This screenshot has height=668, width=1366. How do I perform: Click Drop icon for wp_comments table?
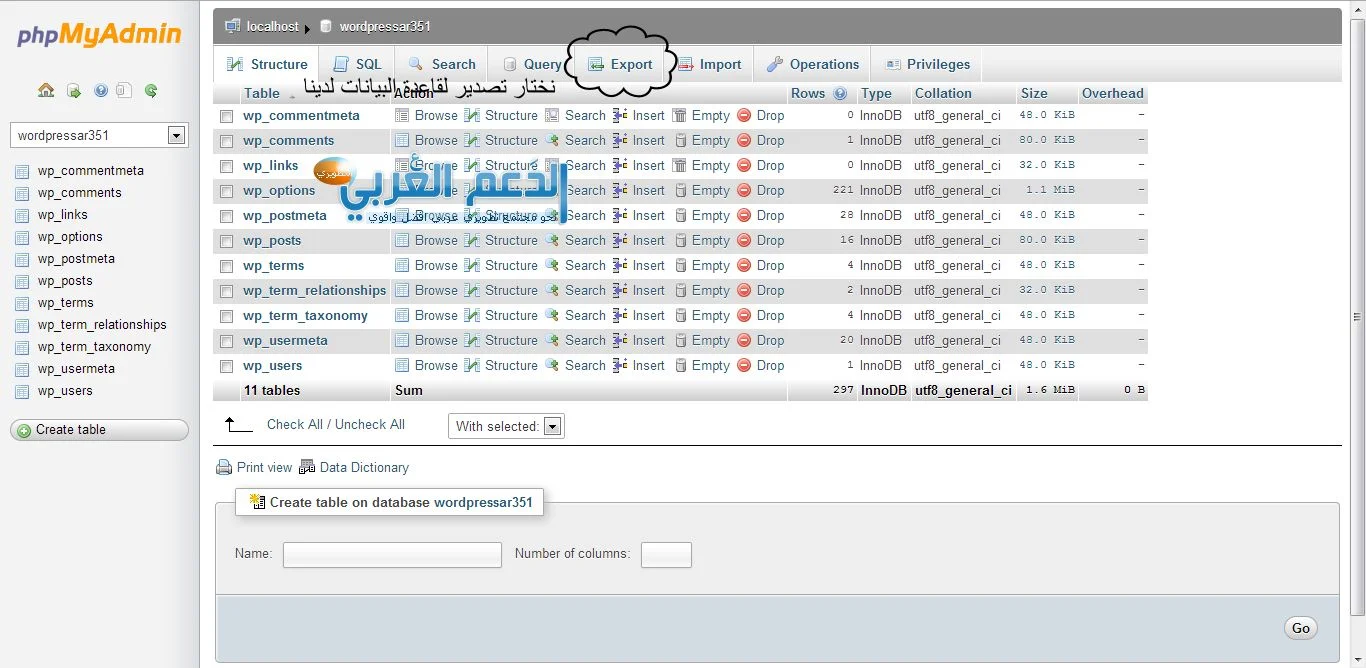click(x=744, y=141)
